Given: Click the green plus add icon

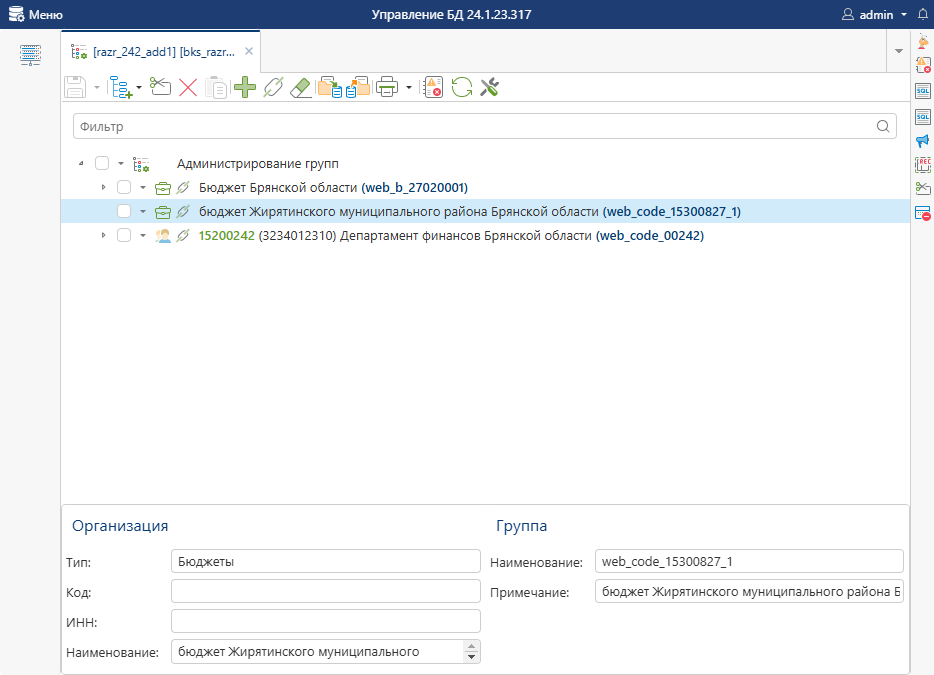Looking at the screenshot, I should 245,88.
